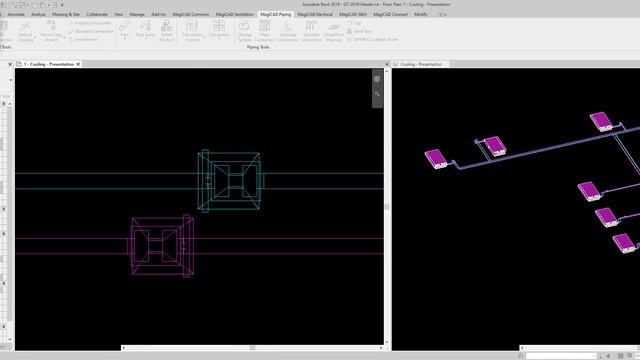This screenshot has height=360, width=640.
Task: Open the Collaborate ribbon tab
Action: [97, 14]
